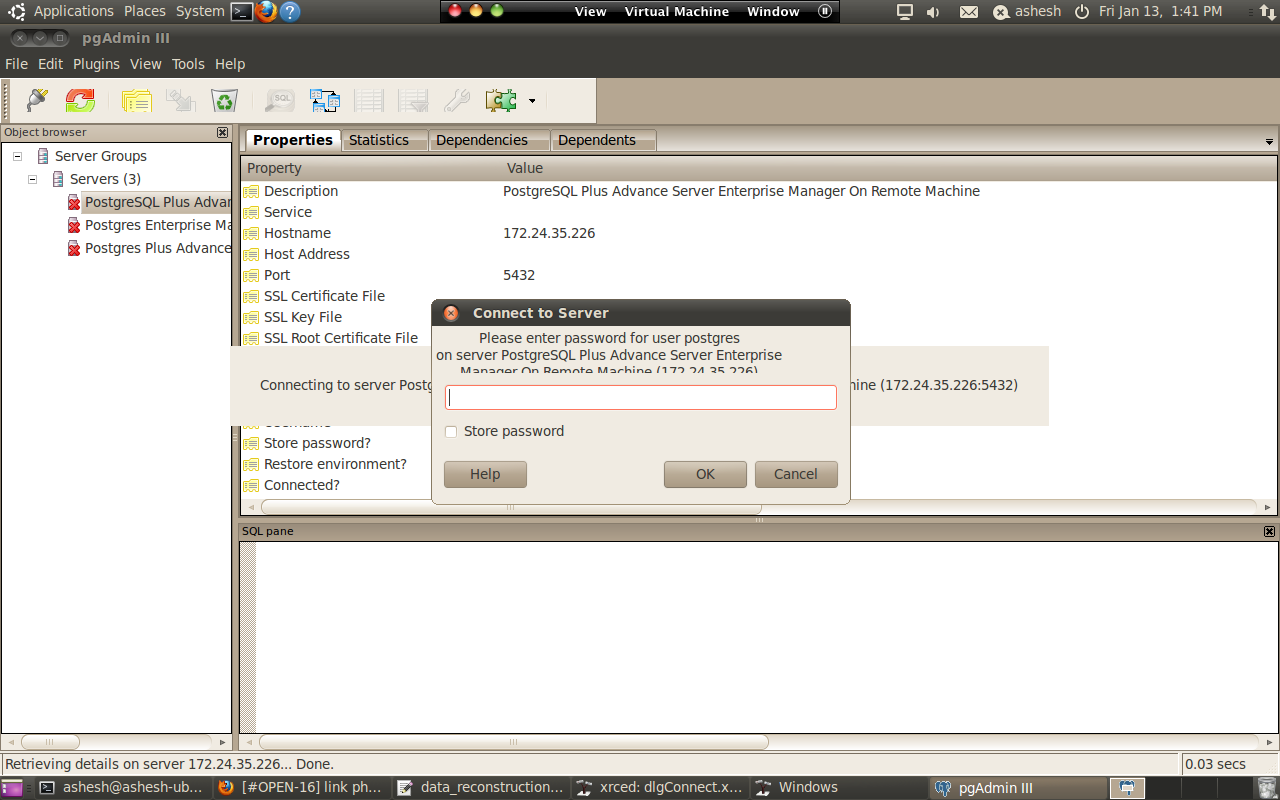Select Postgres Enterprise Manager server in tree
This screenshot has width=1280, height=800.
click(x=157, y=225)
